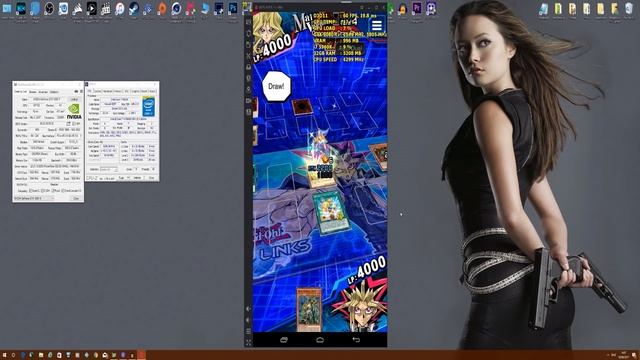Switch to GPU-Z Sensors tab
The image size is (640, 360).
tap(32, 92)
